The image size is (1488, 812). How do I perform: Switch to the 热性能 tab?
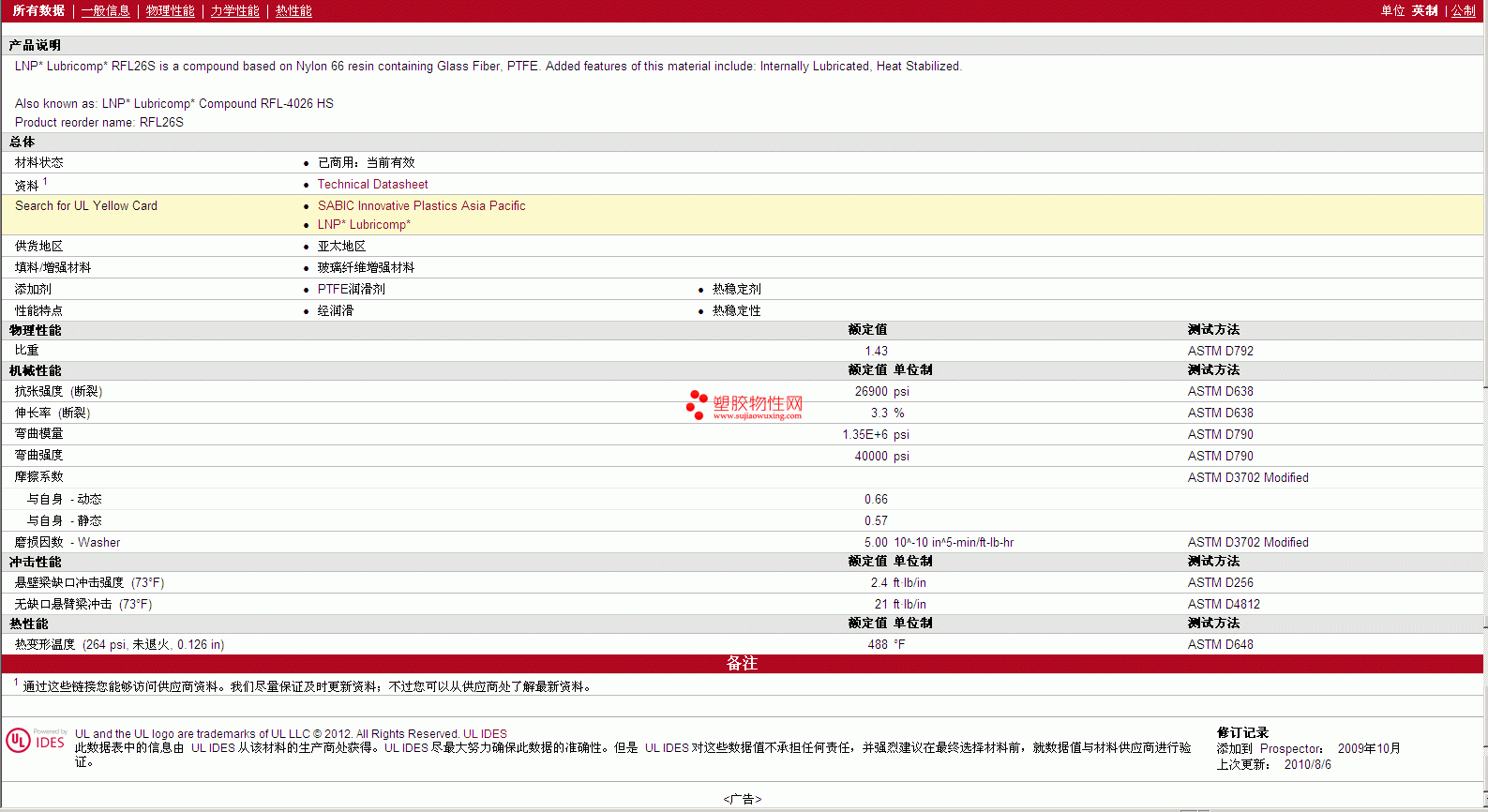[x=293, y=10]
